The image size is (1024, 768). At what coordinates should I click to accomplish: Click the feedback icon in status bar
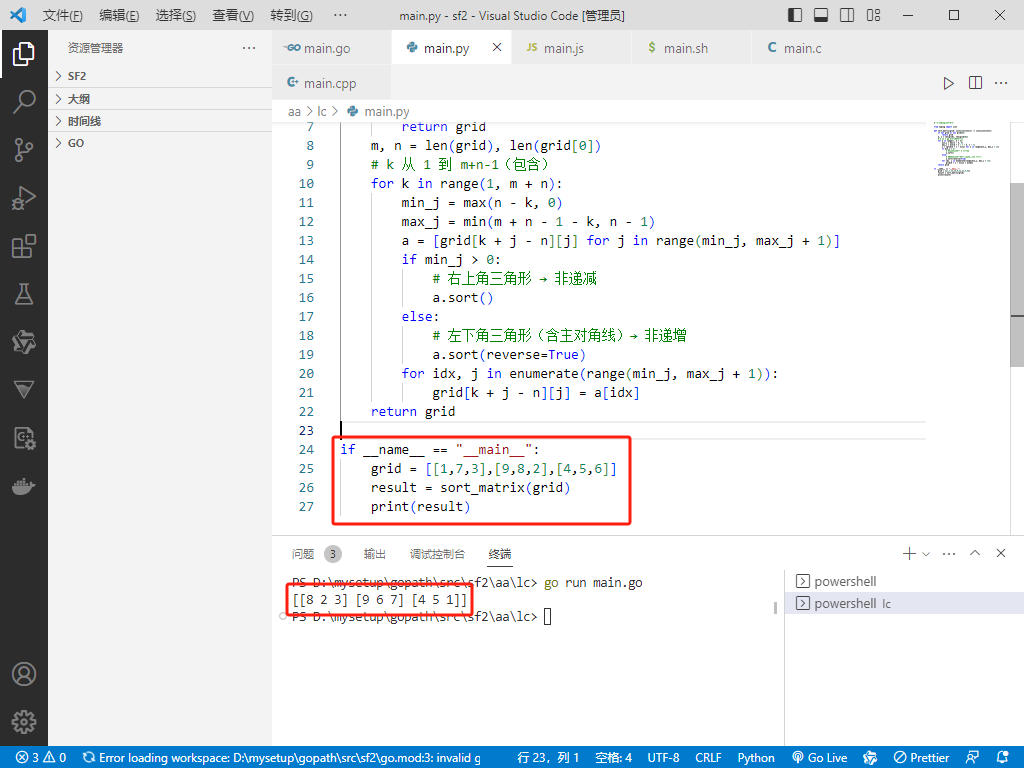(972, 758)
